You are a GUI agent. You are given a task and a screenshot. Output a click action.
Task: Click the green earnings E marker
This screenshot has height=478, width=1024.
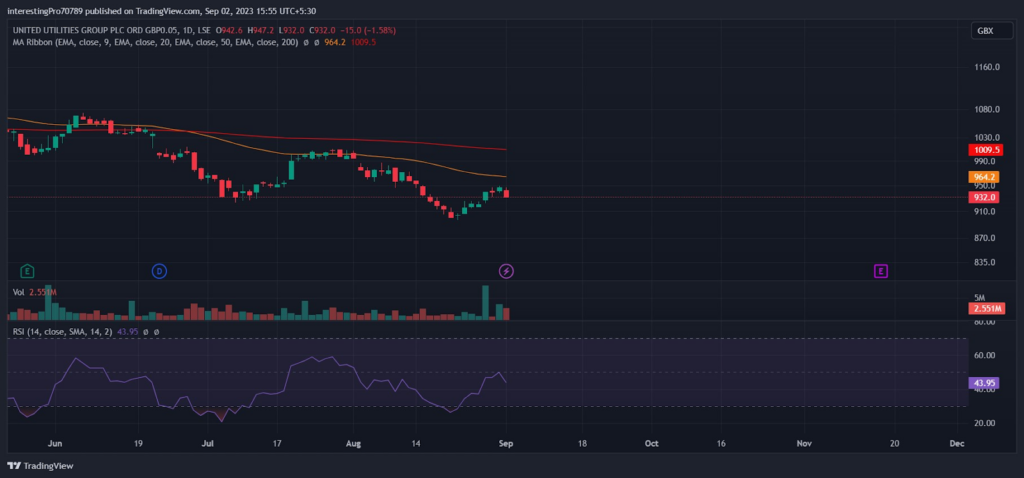(27, 270)
